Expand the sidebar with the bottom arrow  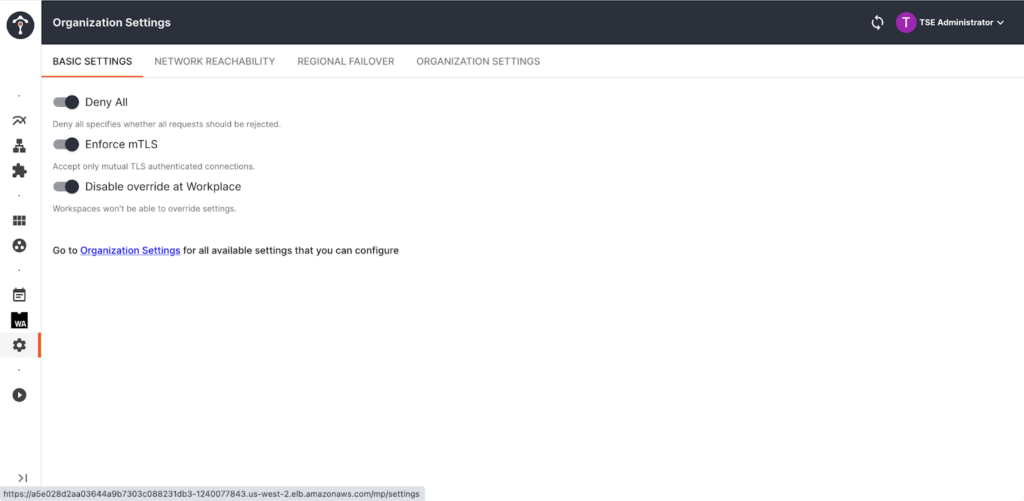tap(22, 478)
